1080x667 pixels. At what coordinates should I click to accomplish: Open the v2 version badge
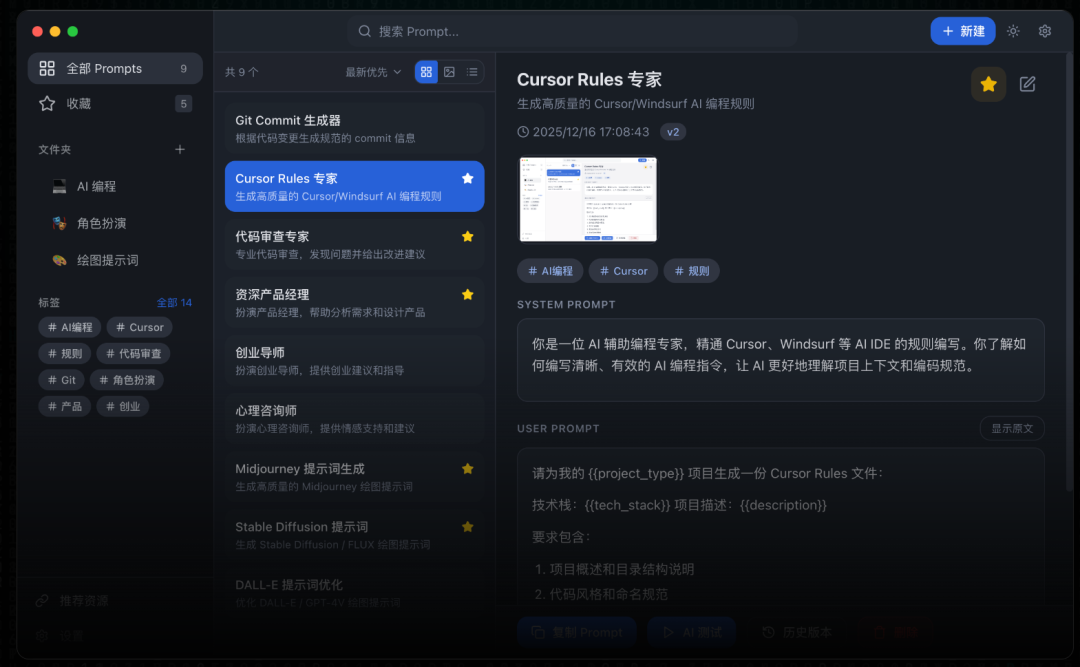(x=673, y=132)
